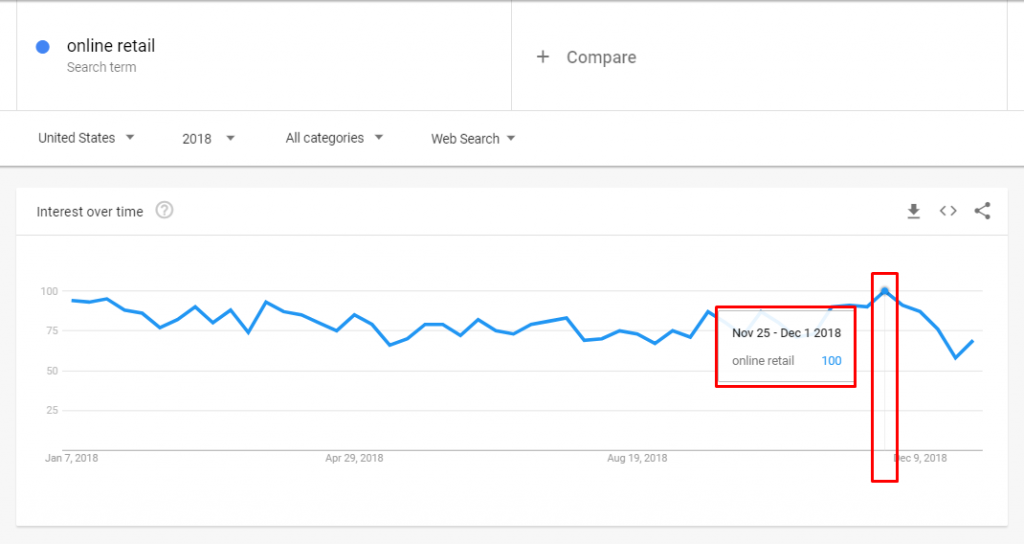The height and width of the screenshot is (544, 1024).
Task: Click the Jan 7, 2018 axis label
Action: click(71, 458)
